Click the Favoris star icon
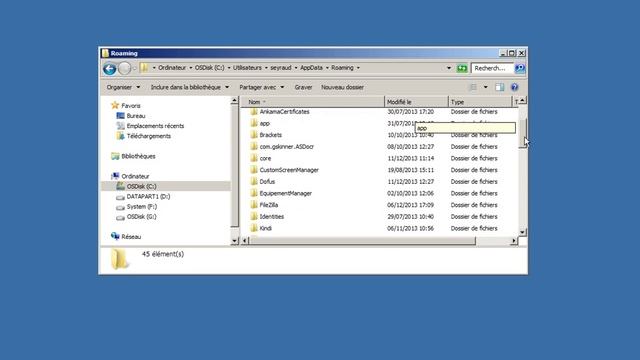The image size is (640, 360). (115, 105)
